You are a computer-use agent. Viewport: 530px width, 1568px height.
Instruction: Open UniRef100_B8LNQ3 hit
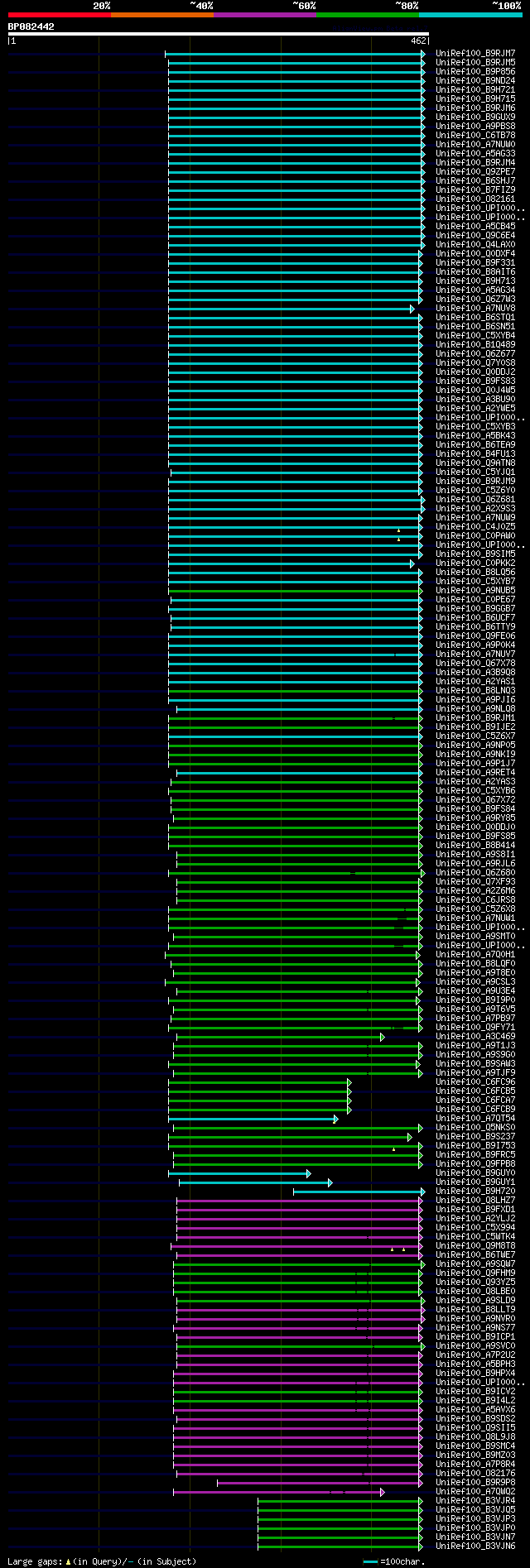point(475,691)
